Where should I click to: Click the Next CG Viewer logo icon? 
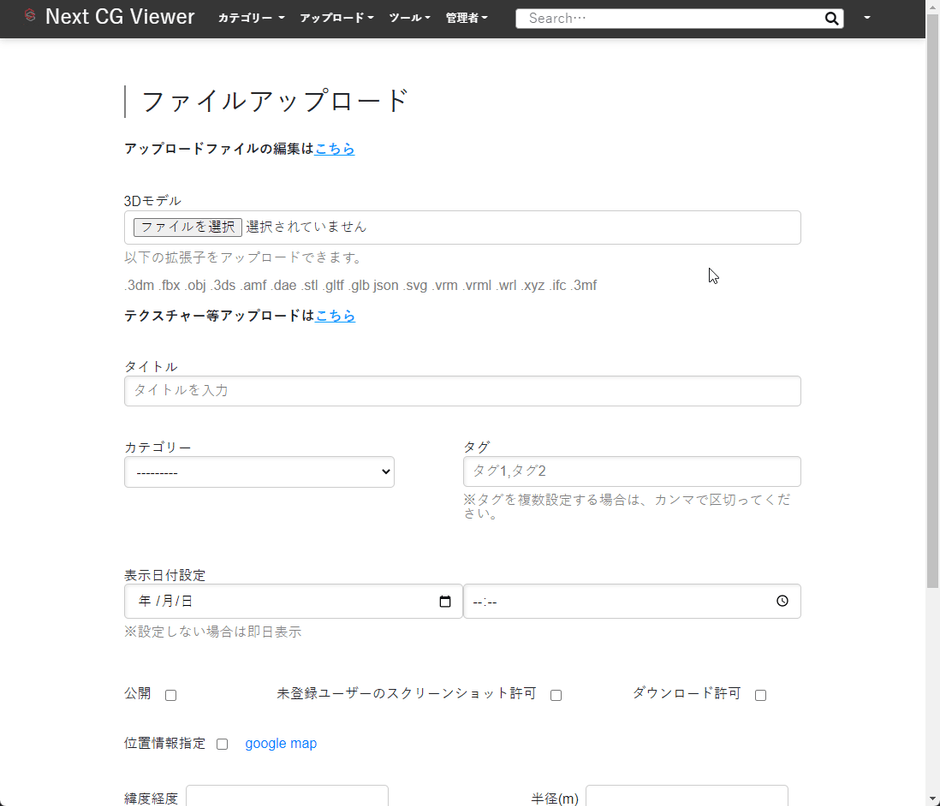(x=29, y=16)
